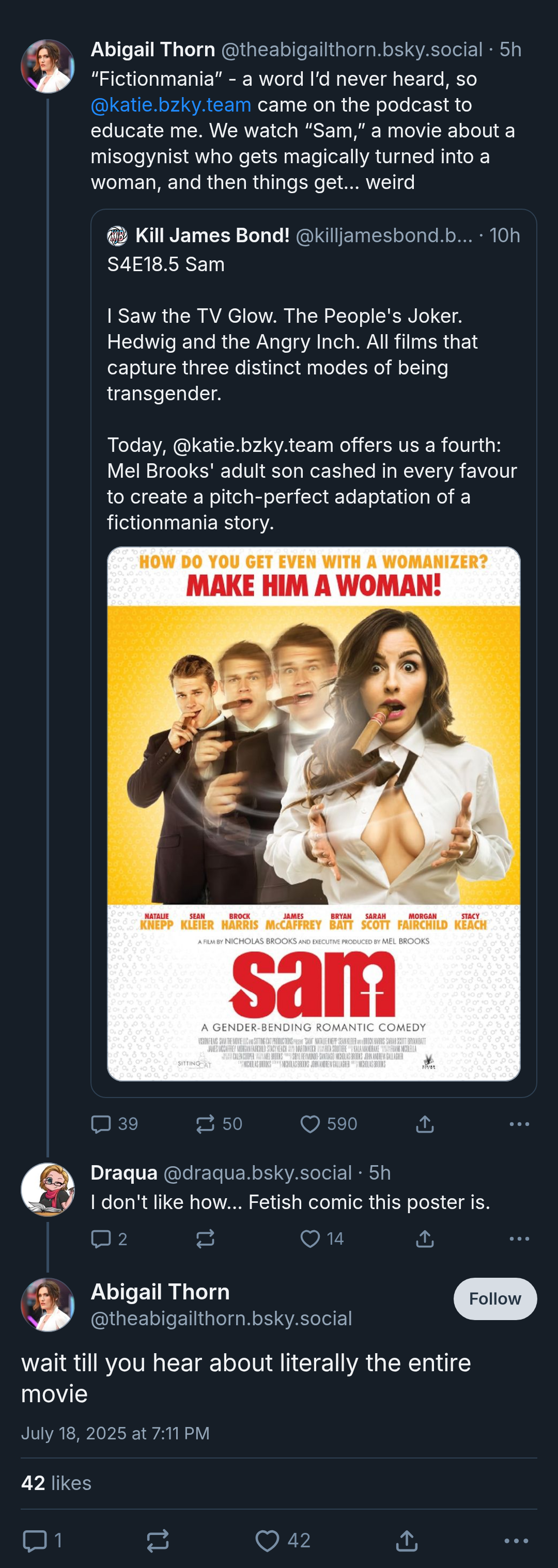Share the main post at bottom
This screenshot has width=558, height=1568.
pyautogui.click(x=406, y=1541)
